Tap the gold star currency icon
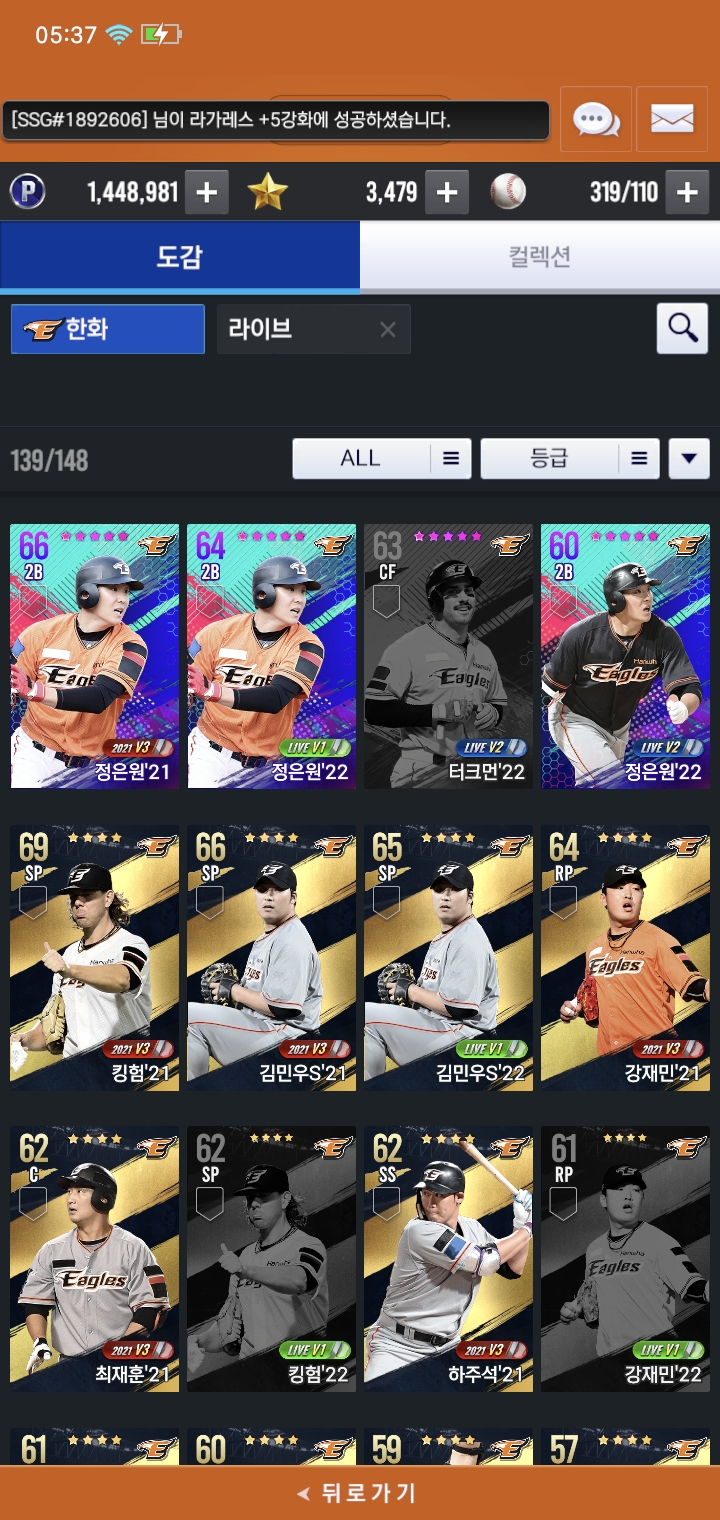 267,191
